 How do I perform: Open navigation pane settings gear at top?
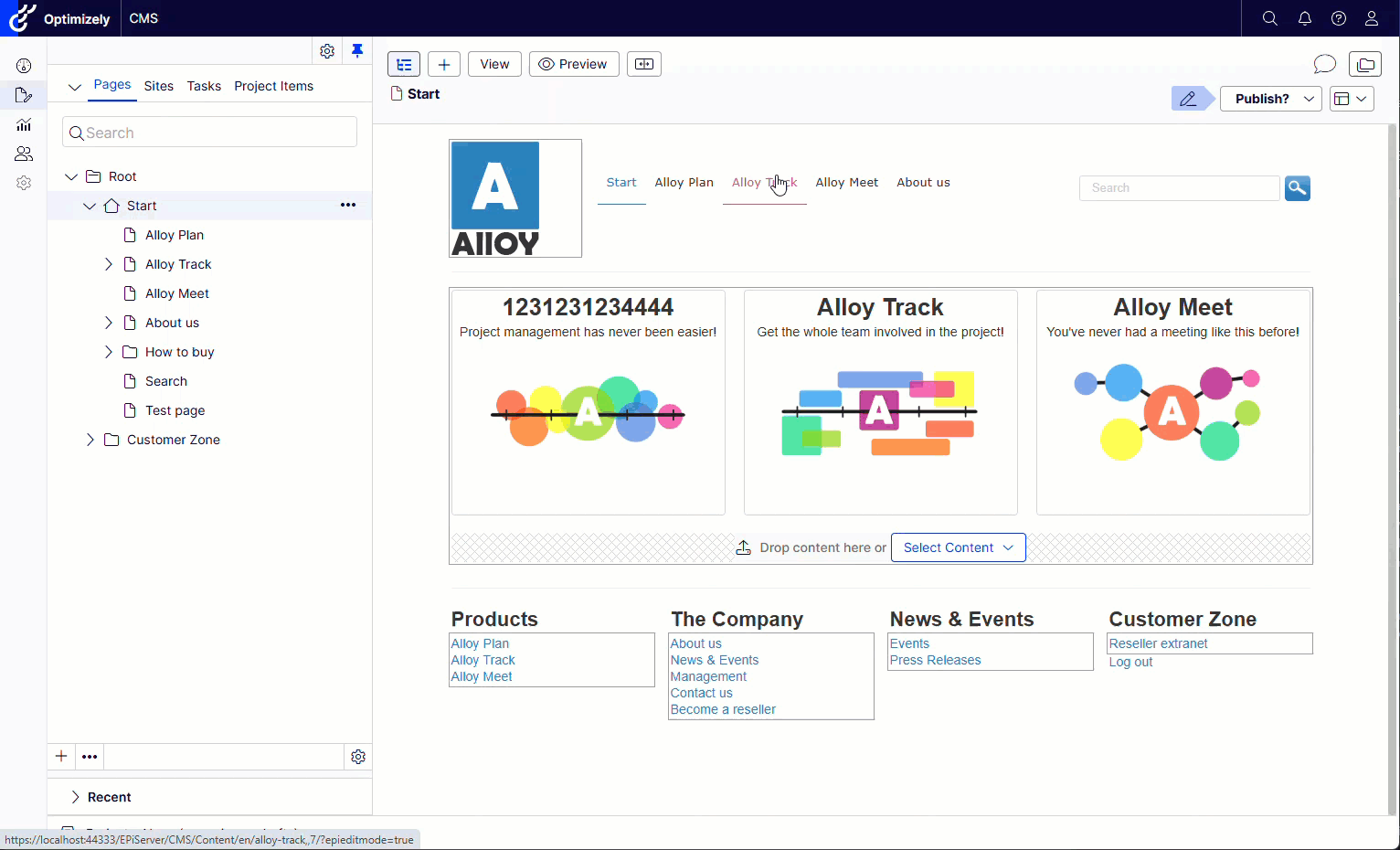(327, 51)
